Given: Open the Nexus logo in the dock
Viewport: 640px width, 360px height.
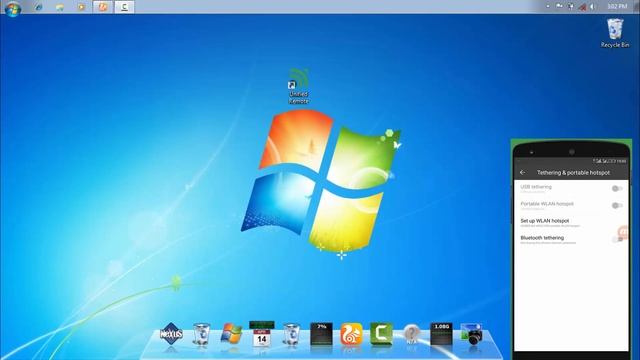Looking at the screenshot, I should pyautogui.click(x=171, y=334).
